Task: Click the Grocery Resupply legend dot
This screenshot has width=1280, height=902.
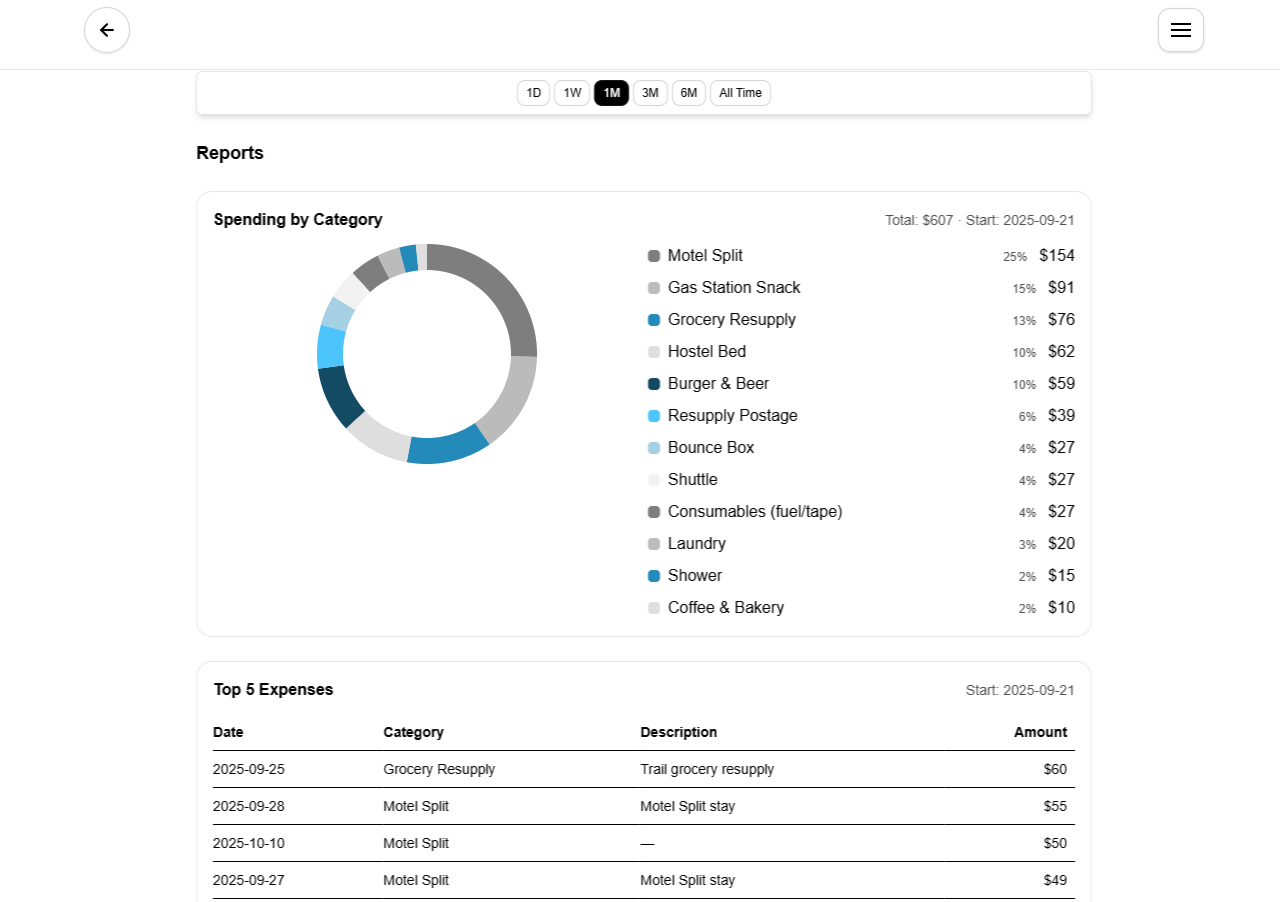Action: pyautogui.click(x=654, y=320)
